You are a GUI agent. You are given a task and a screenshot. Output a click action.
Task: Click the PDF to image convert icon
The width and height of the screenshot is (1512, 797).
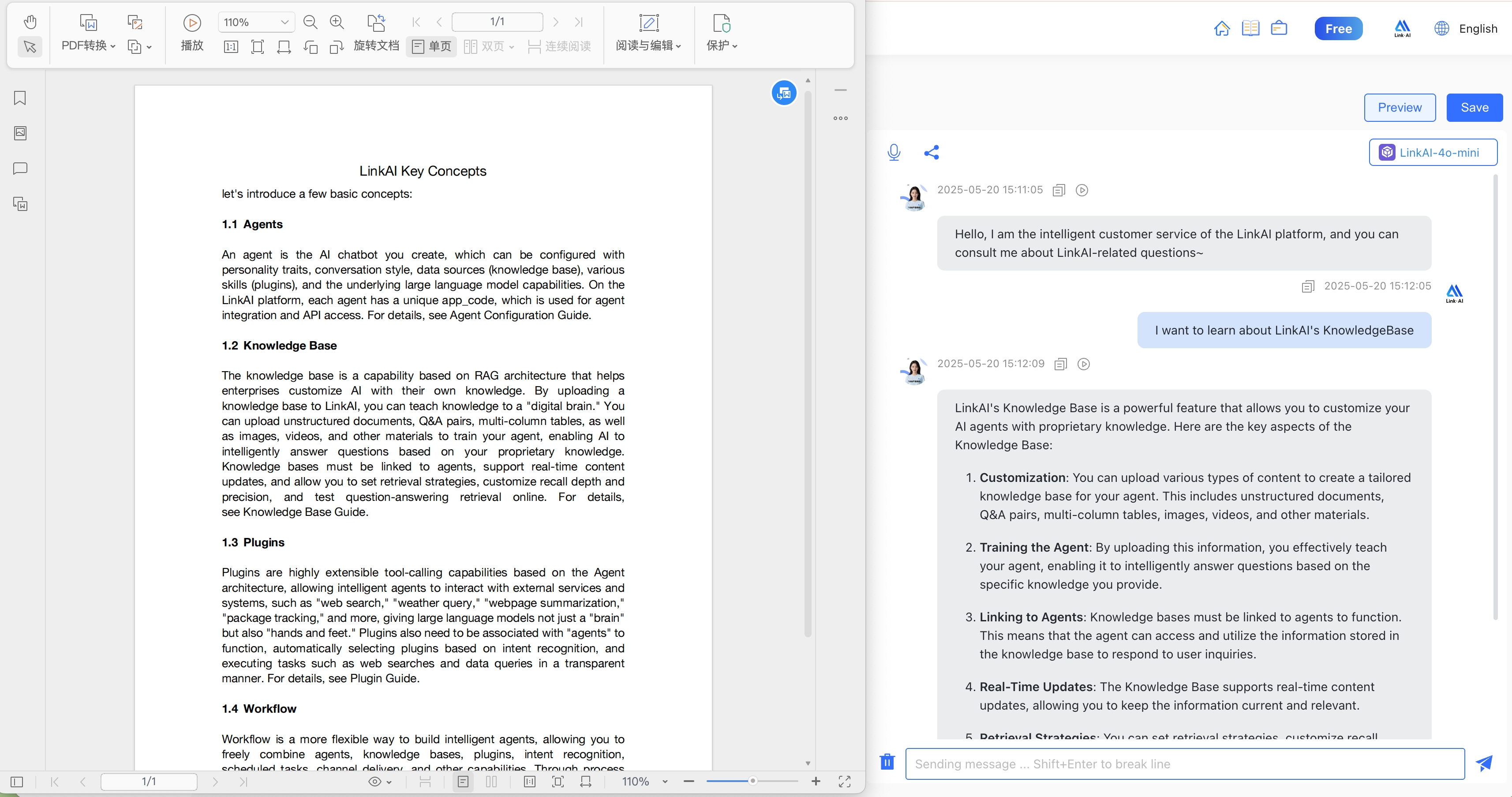[135, 23]
